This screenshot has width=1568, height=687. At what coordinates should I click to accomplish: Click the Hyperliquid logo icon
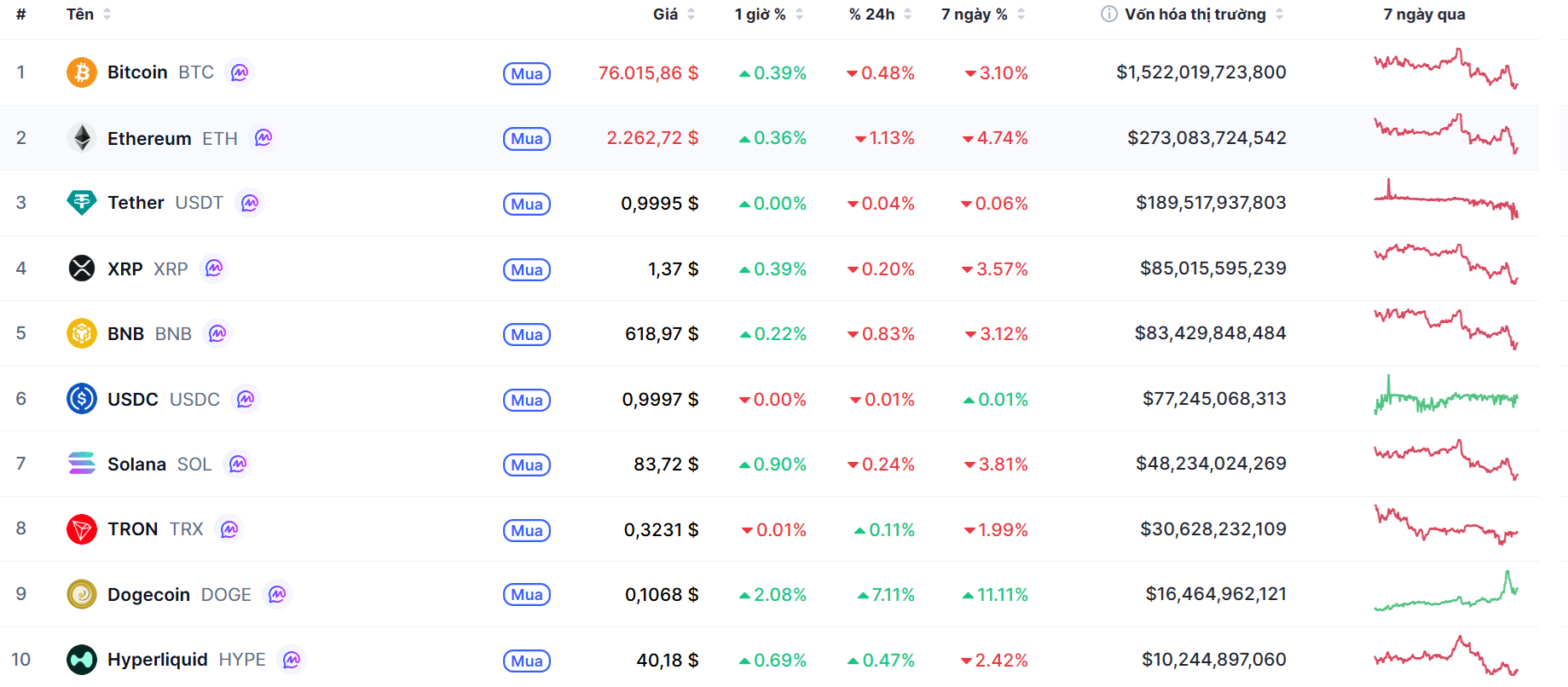coord(81,660)
